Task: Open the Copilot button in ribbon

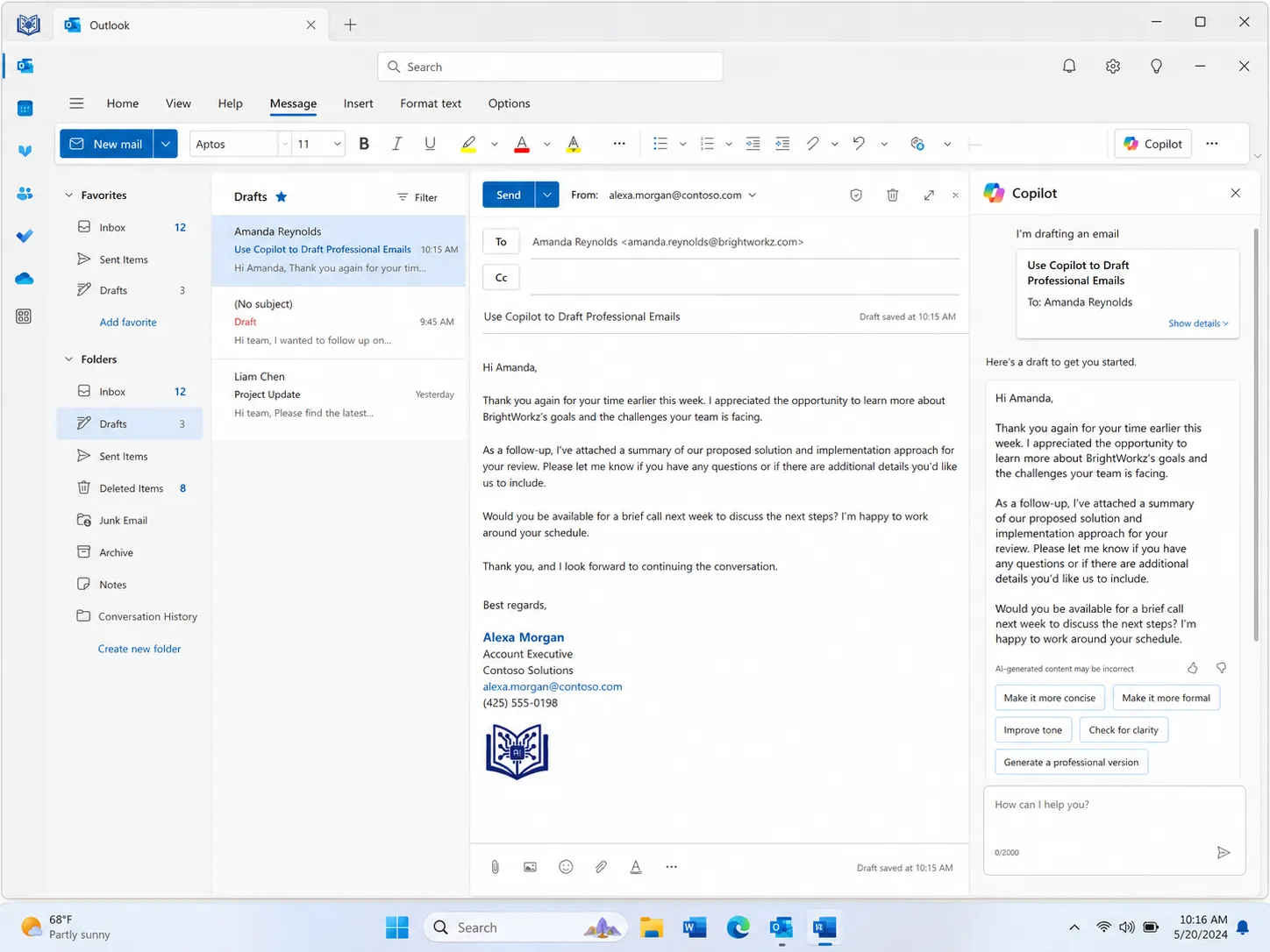Action: pyautogui.click(x=1152, y=144)
